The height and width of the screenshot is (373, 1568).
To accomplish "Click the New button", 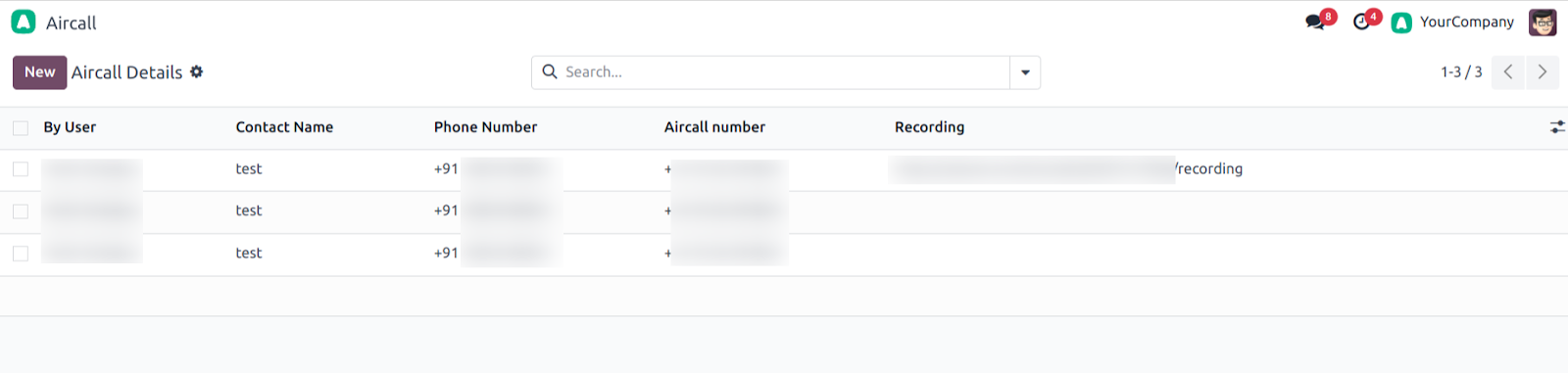I will [x=40, y=72].
